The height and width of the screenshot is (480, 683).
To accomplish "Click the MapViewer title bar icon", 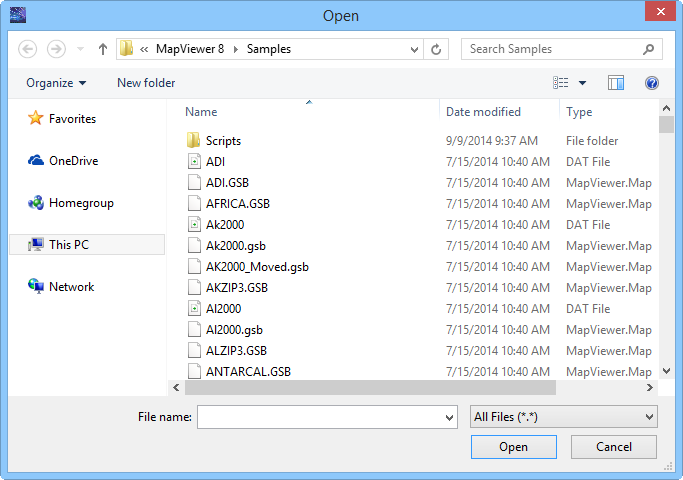I will (x=18, y=15).
